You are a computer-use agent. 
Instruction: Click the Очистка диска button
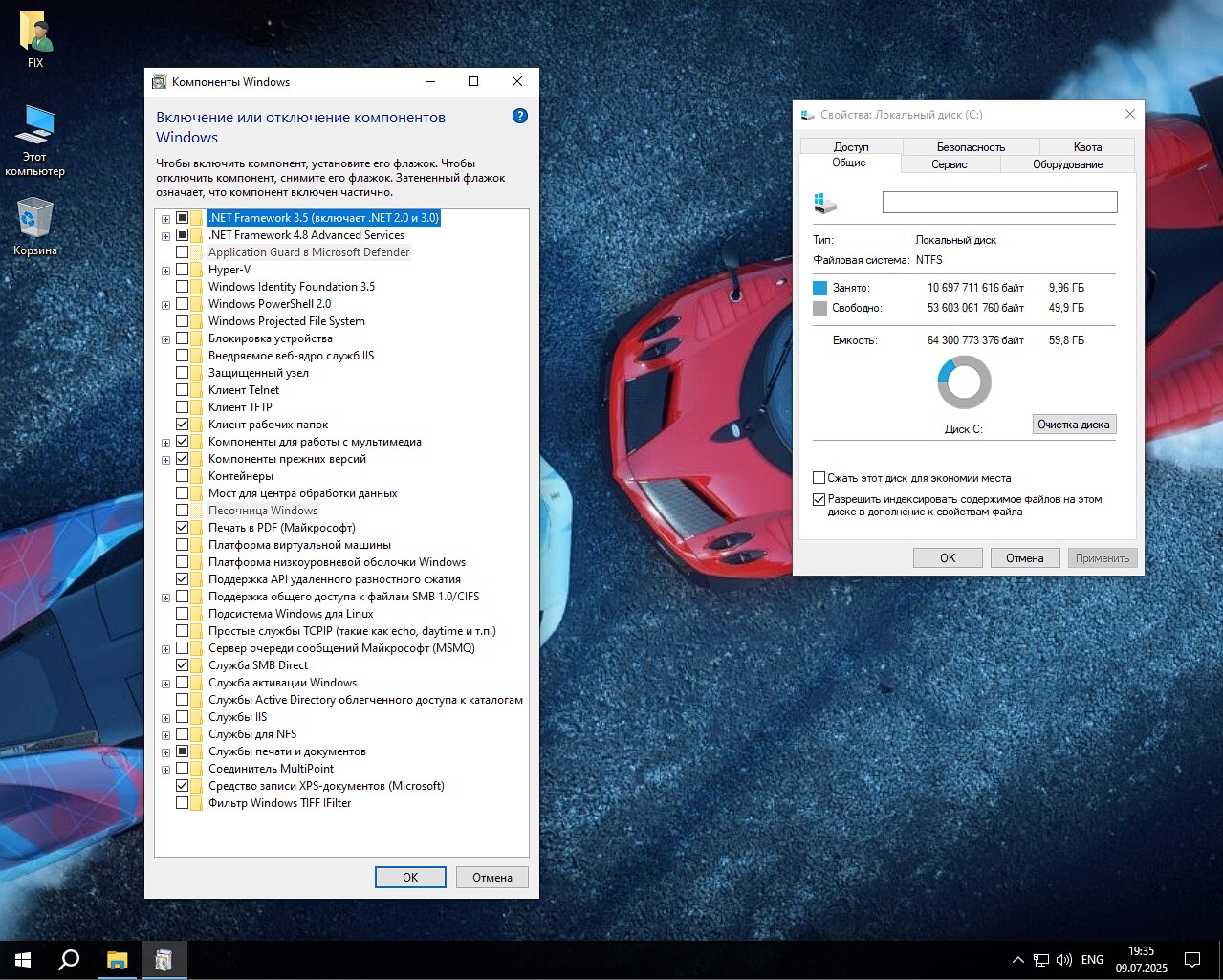click(x=1074, y=425)
